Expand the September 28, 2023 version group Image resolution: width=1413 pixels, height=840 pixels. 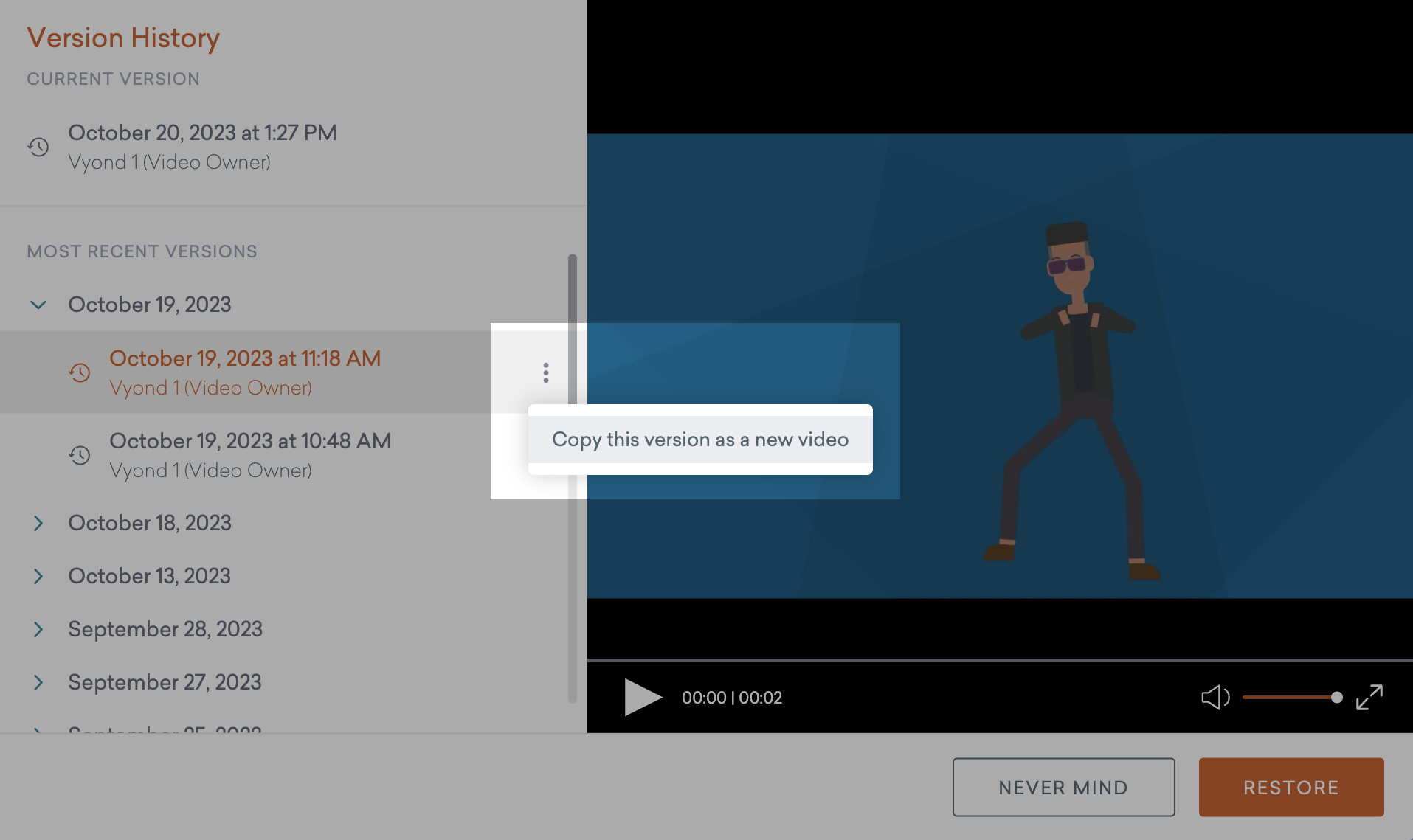coord(38,629)
